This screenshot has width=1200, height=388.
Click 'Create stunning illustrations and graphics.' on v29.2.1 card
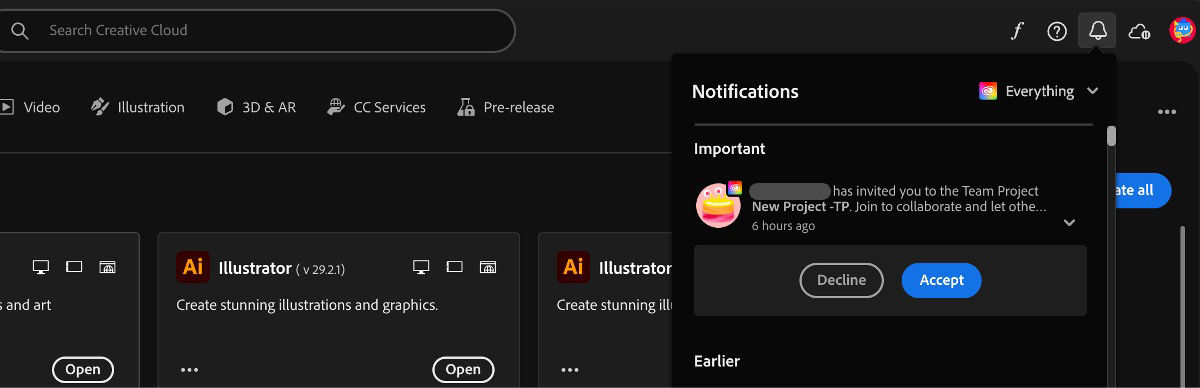(307, 305)
